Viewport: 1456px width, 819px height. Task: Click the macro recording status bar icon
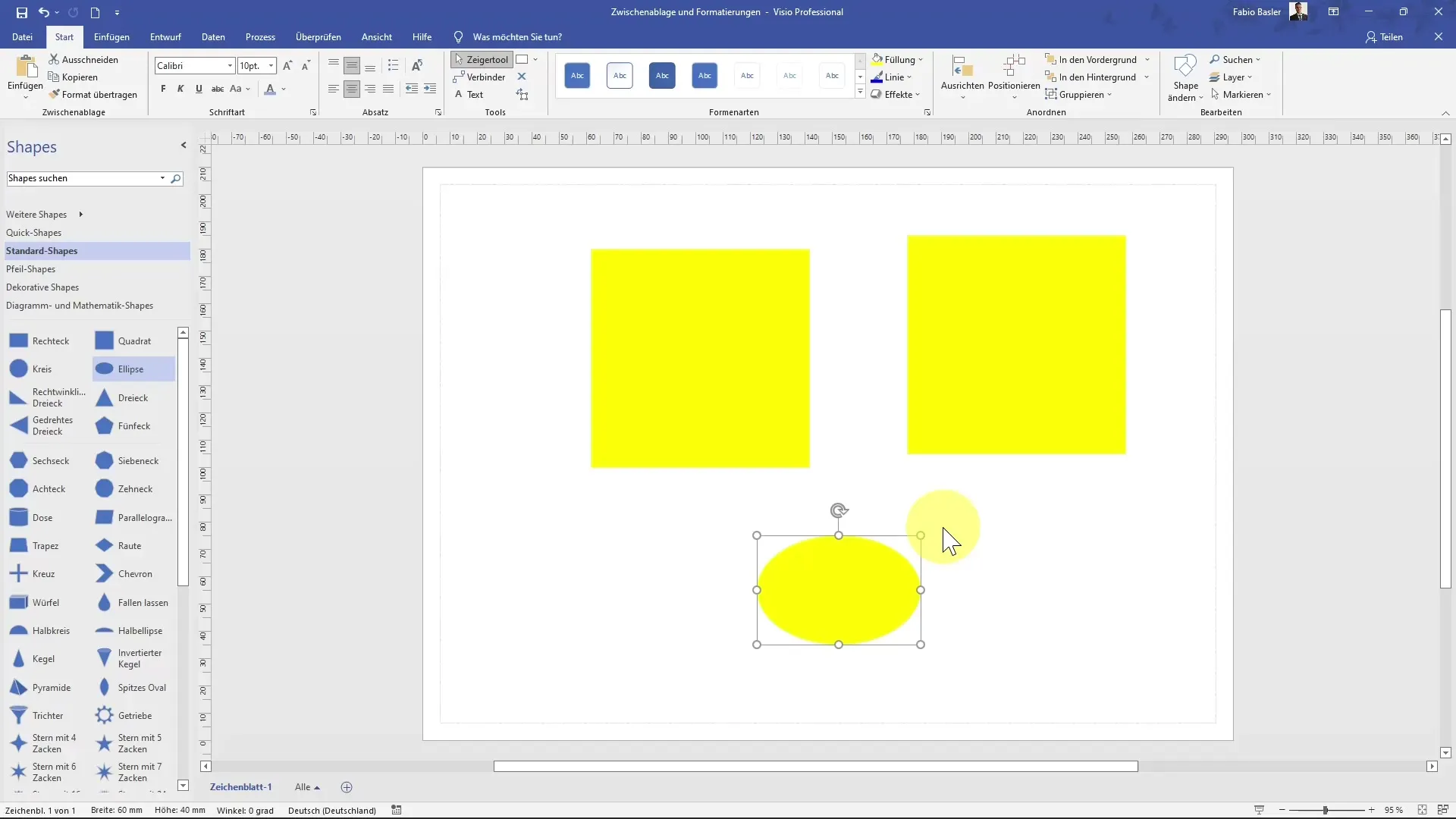tap(396, 810)
